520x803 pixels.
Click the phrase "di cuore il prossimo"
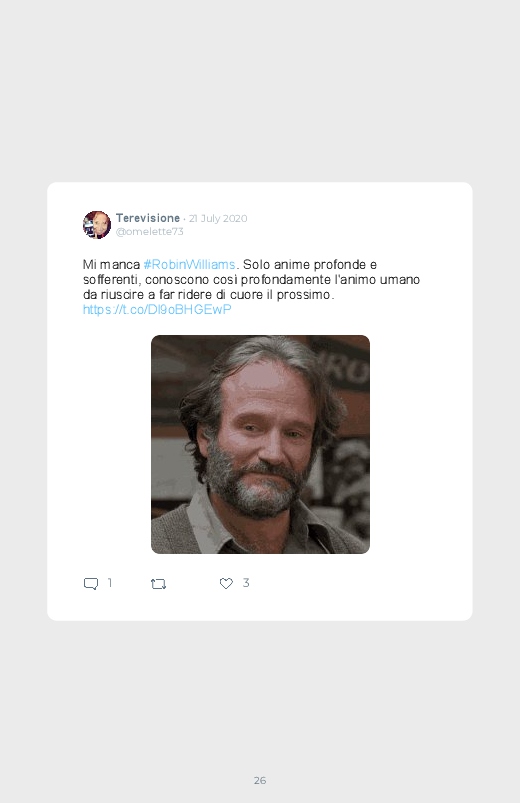(274, 294)
